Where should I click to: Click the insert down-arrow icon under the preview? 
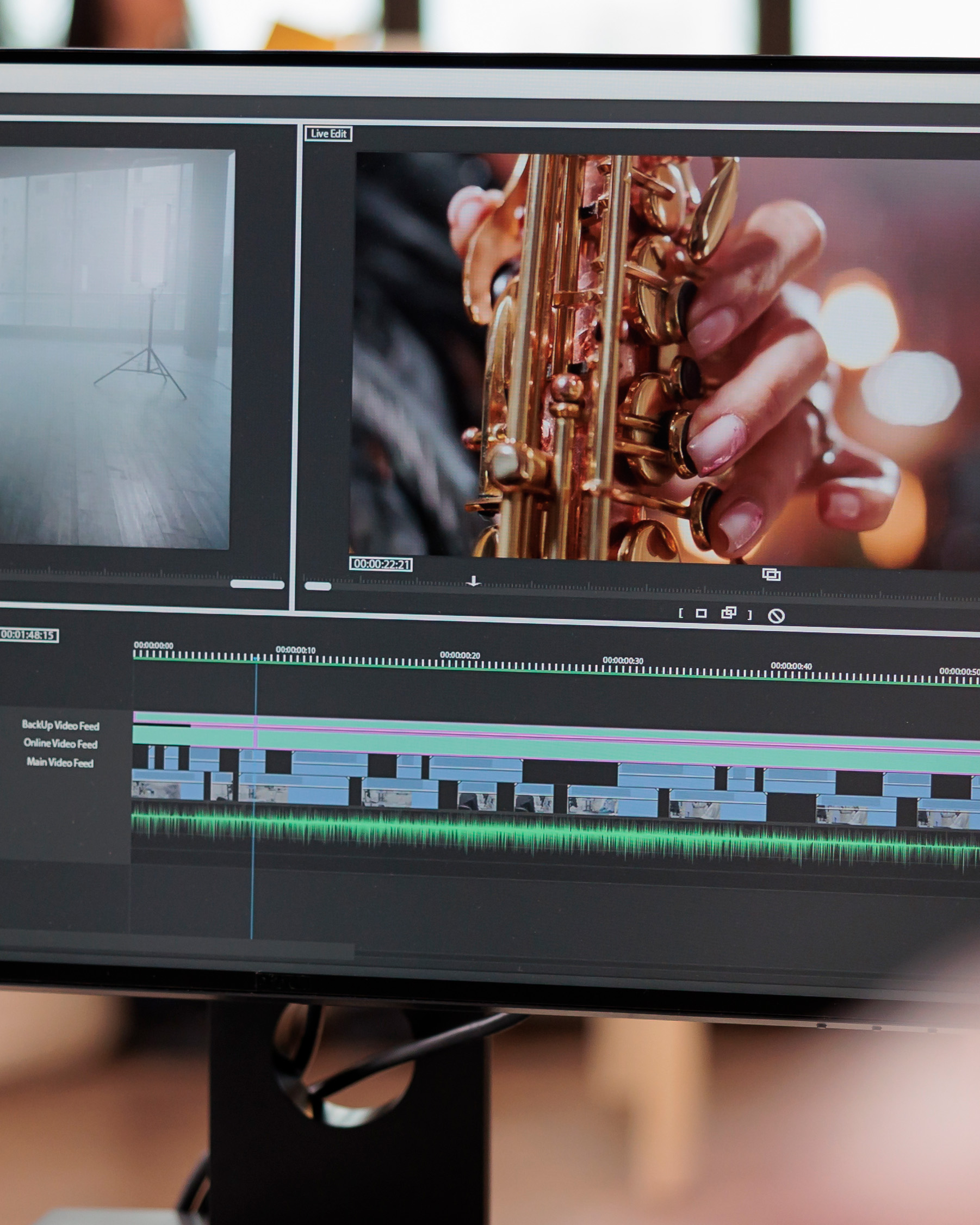click(474, 581)
